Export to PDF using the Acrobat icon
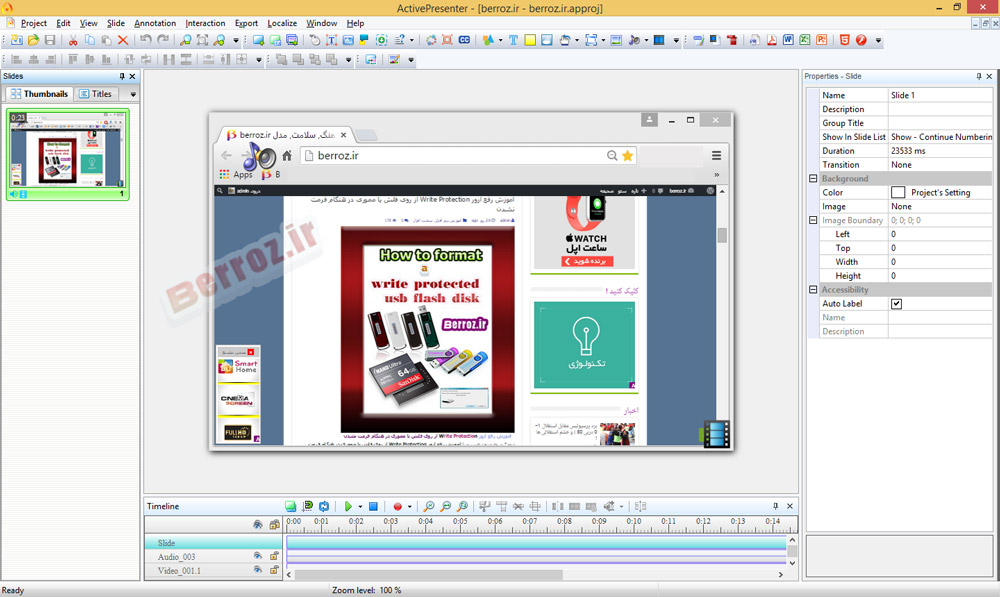Image resolution: width=1000 pixels, height=597 pixels. coord(772,40)
